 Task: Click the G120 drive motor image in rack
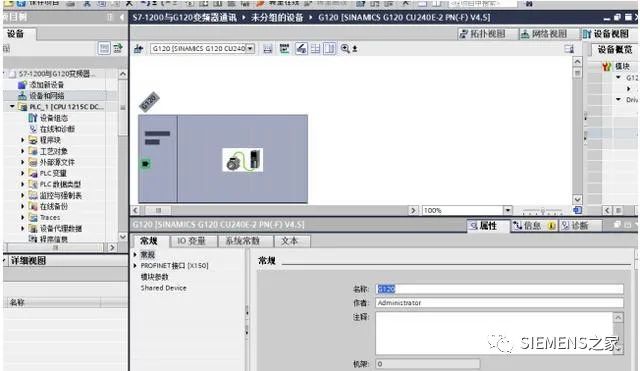[243, 160]
